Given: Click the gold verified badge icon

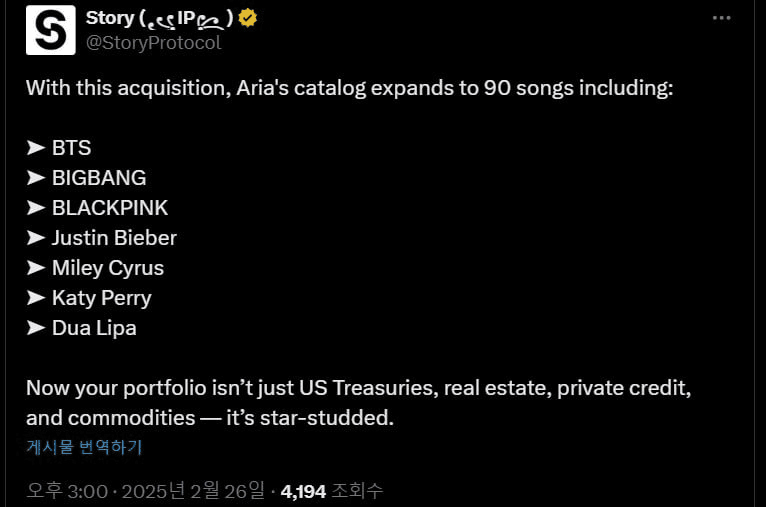Looking at the screenshot, I should click(x=248, y=19).
